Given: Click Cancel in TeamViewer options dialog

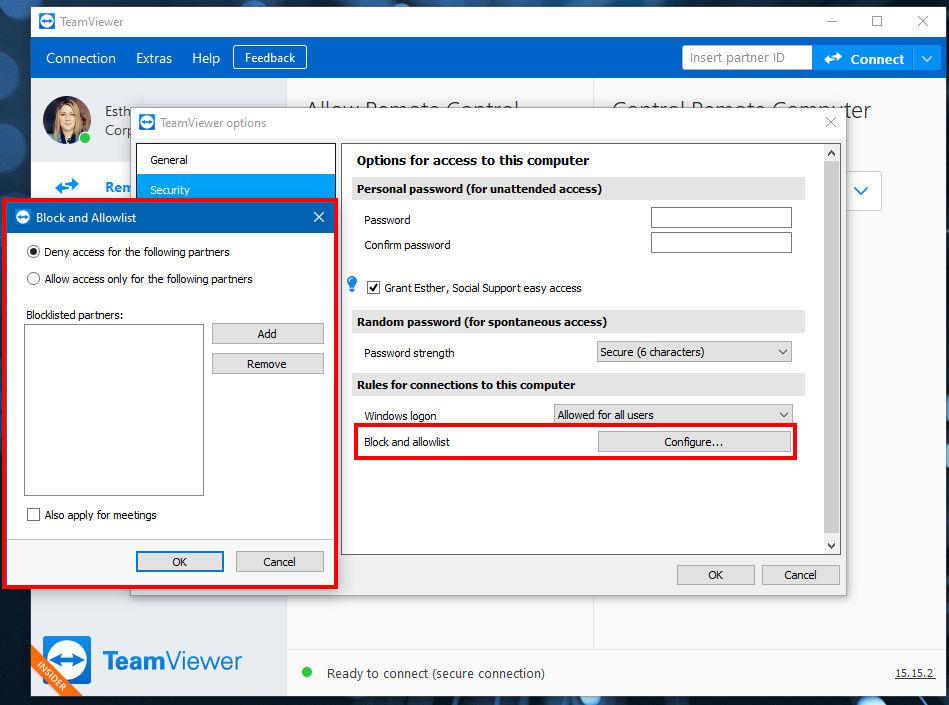Looking at the screenshot, I should point(800,575).
